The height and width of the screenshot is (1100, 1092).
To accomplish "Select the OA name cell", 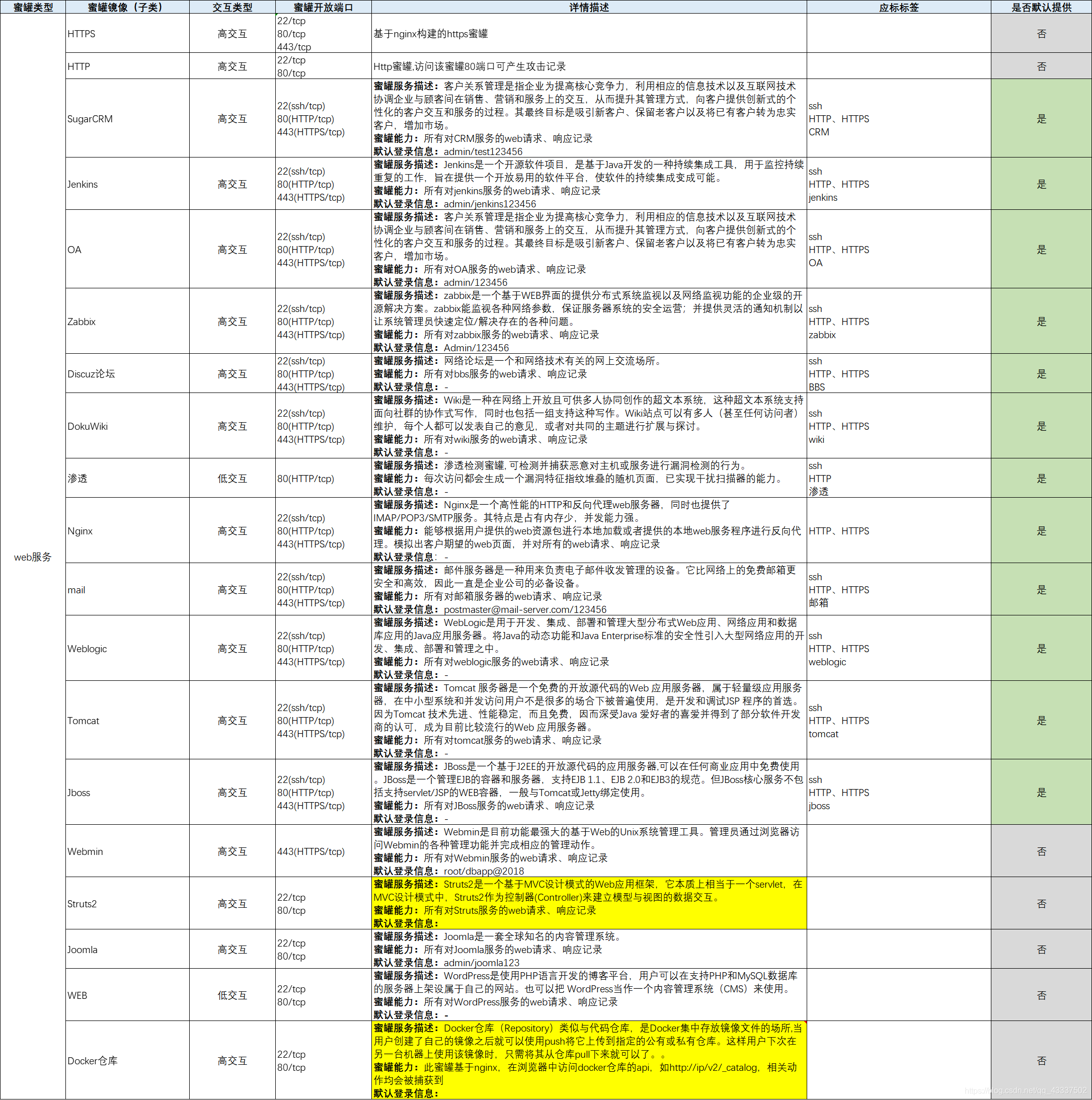I will (127, 250).
